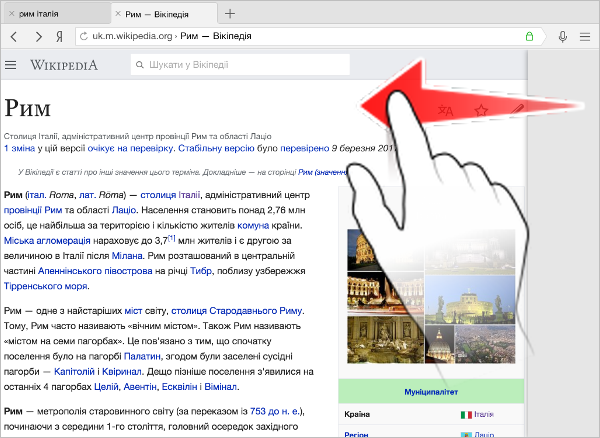Click the green secure lock icon

coord(529,36)
